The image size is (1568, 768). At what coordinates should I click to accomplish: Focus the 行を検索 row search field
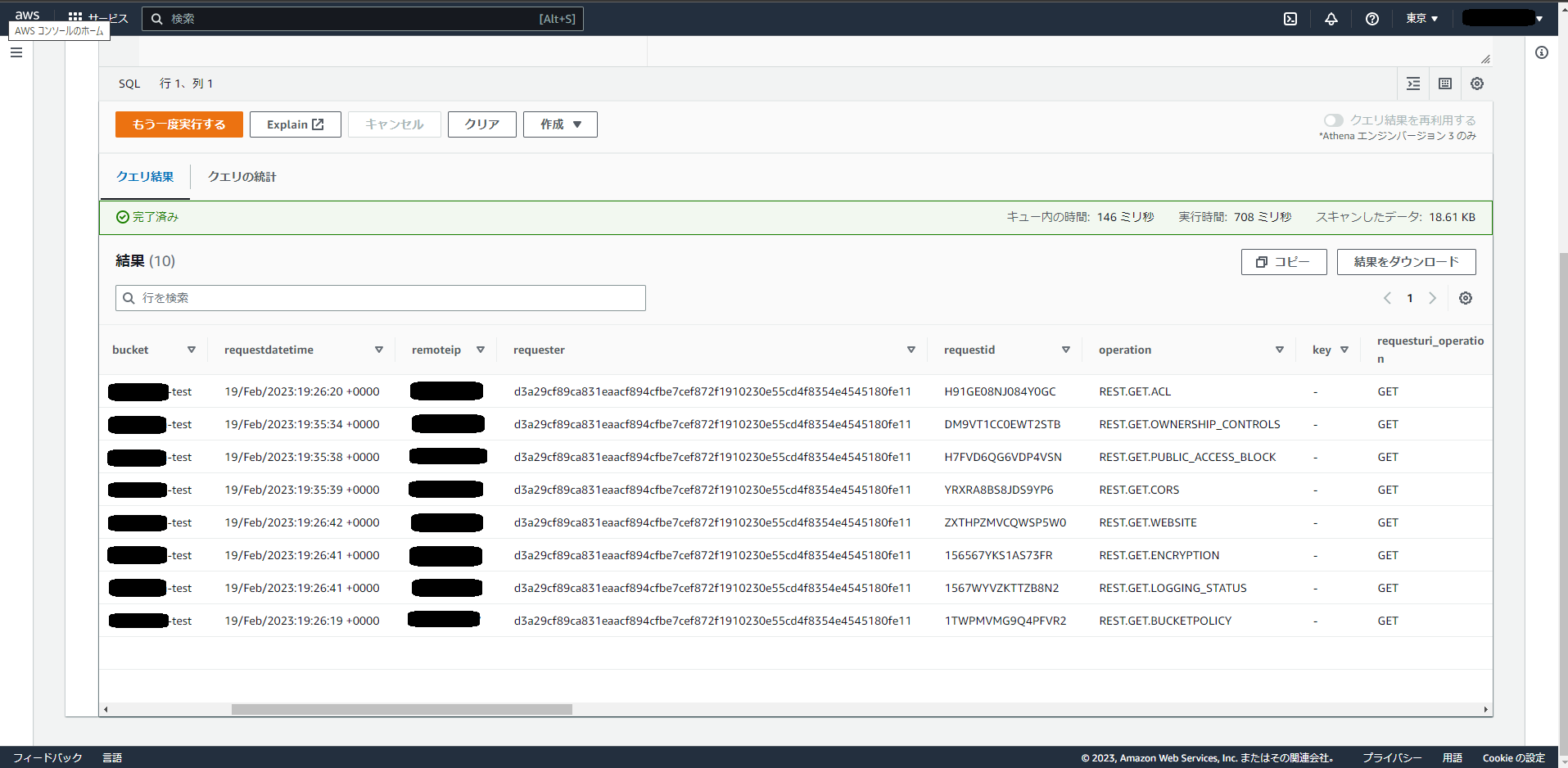381,298
